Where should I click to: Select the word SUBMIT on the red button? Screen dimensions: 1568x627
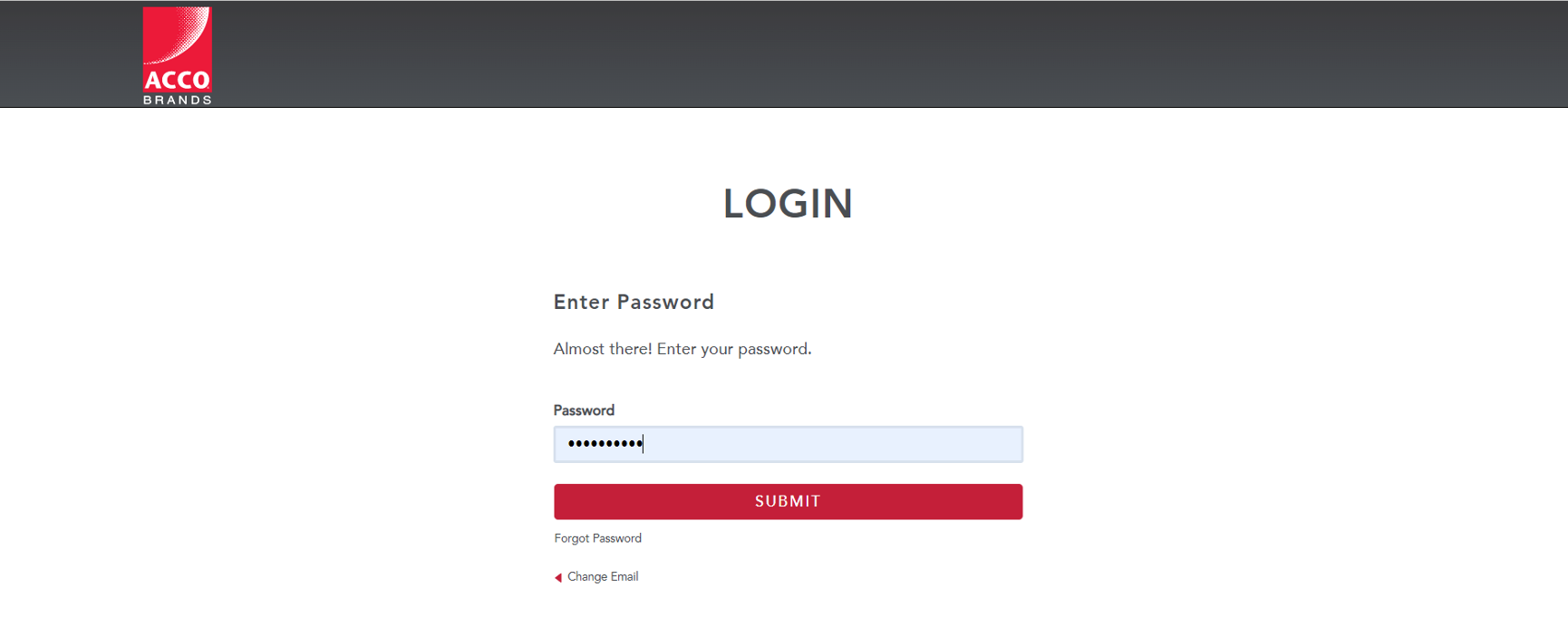[788, 501]
